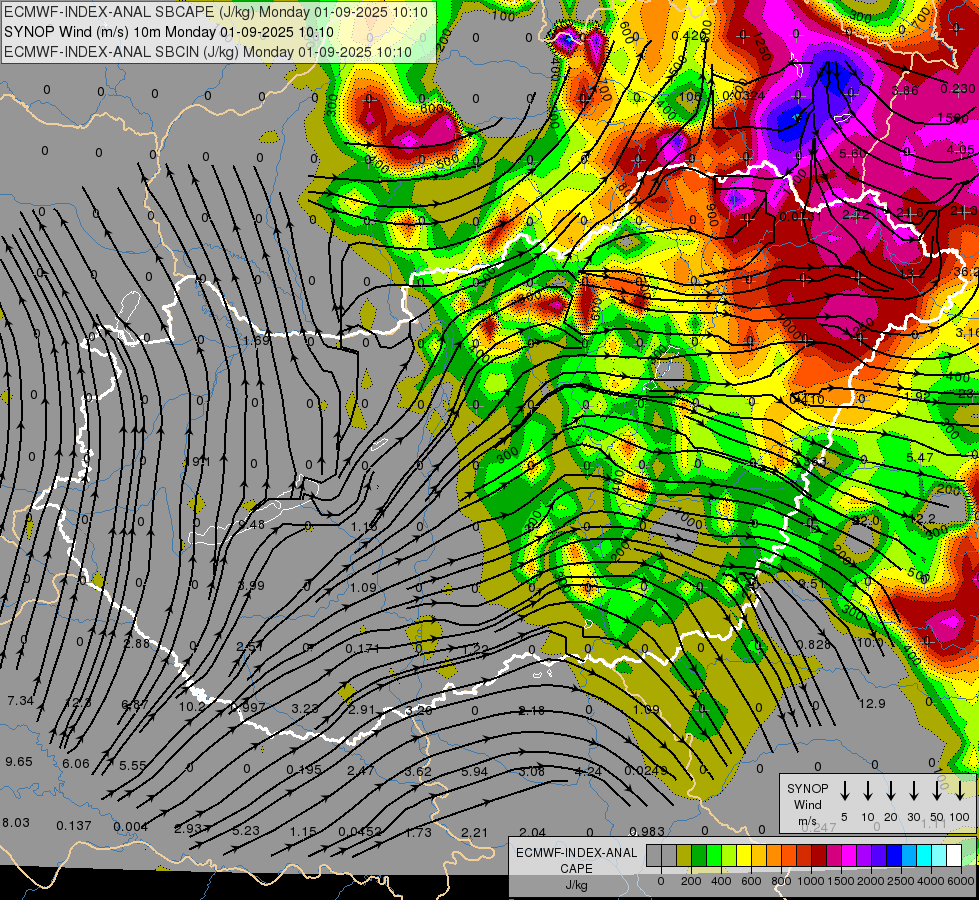Click the 200 tick label on the CAPE scale
The image size is (979, 900).
(x=691, y=881)
